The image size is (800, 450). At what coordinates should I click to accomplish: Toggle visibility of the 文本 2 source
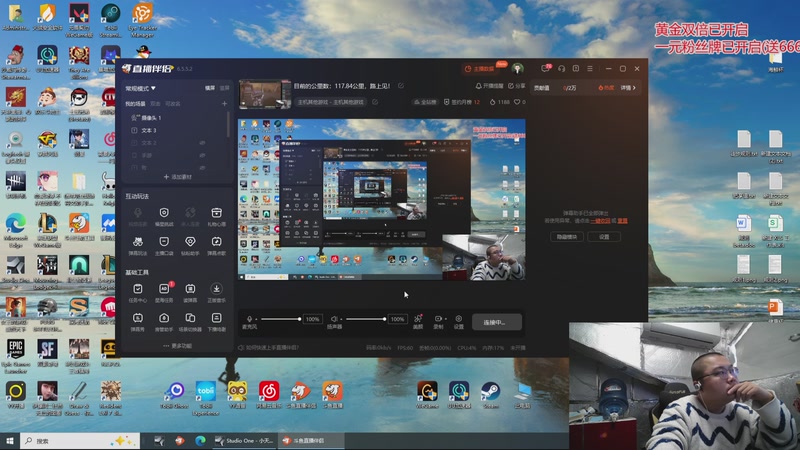coord(203,143)
